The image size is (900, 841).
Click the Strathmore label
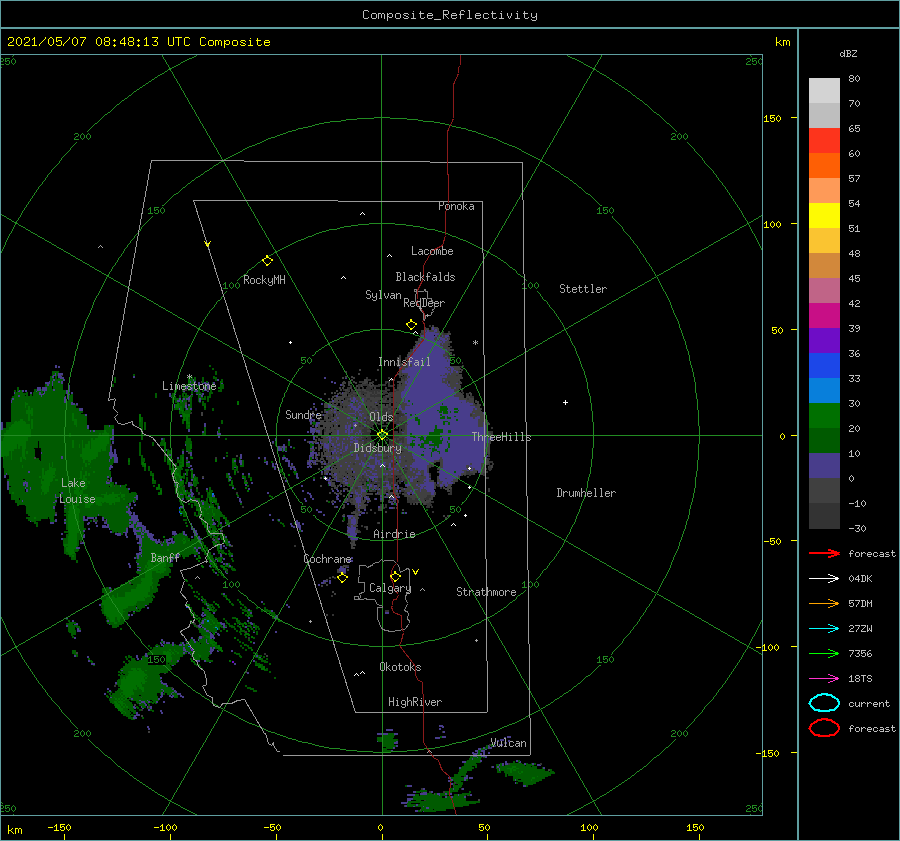click(486, 592)
